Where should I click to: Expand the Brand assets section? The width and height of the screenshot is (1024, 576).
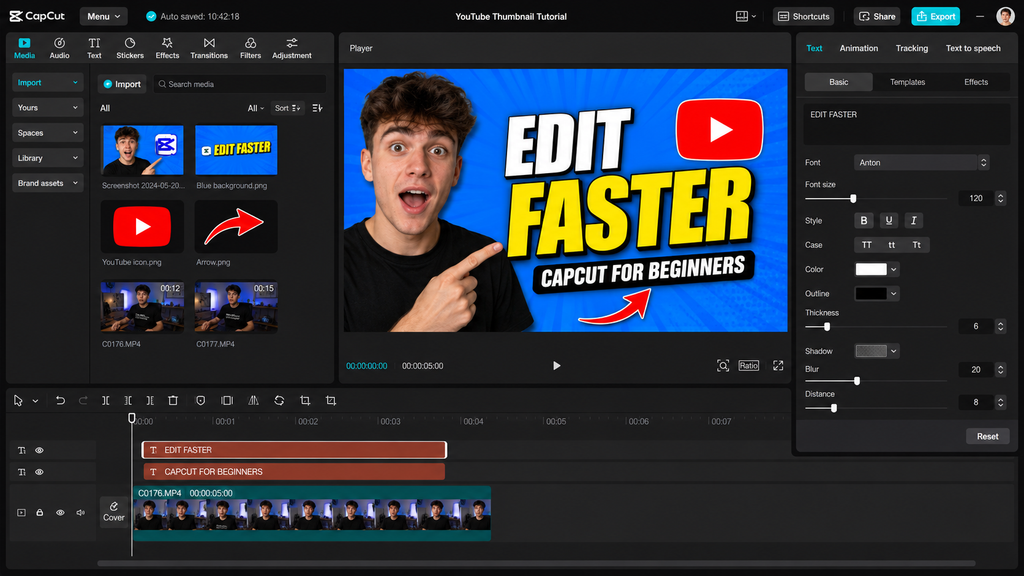pyautogui.click(x=48, y=183)
